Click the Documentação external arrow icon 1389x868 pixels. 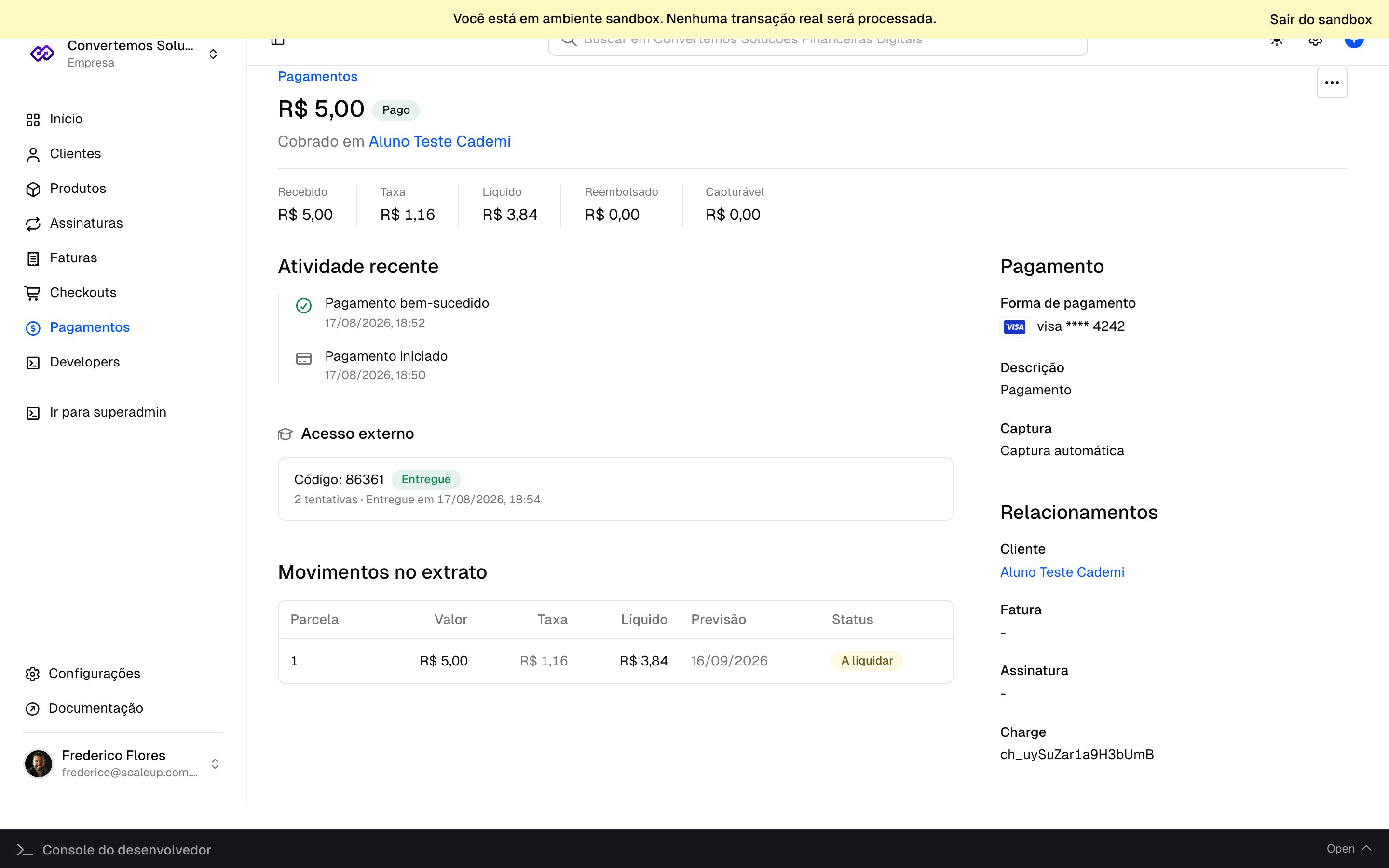[33, 709]
